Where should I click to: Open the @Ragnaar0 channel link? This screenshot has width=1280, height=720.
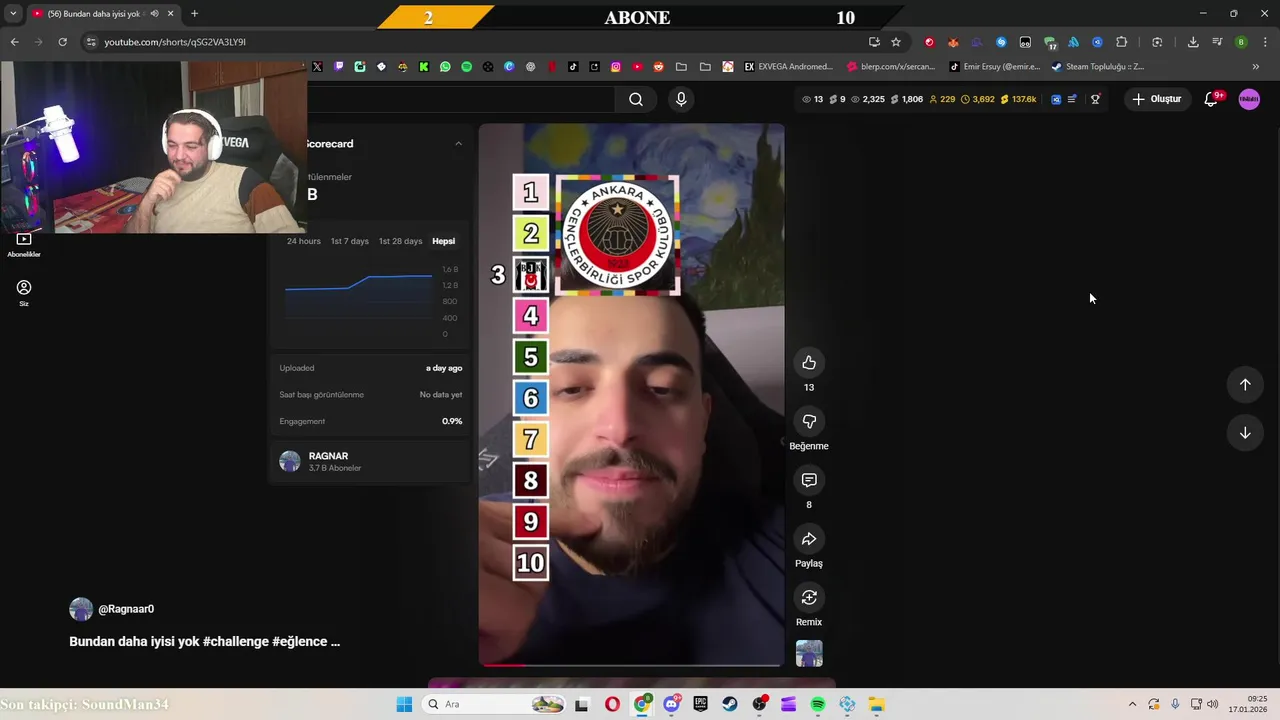coord(126,609)
